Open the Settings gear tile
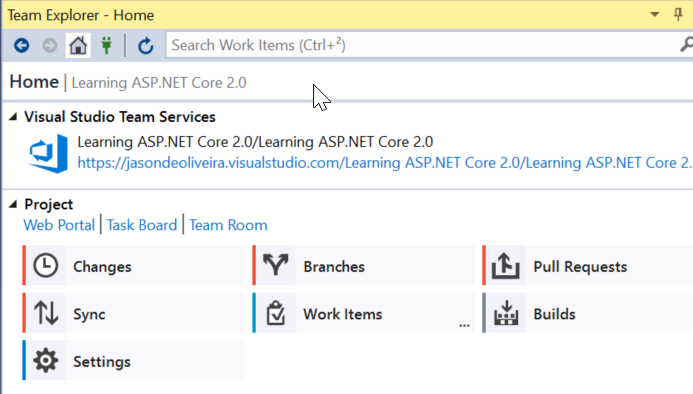The height and width of the screenshot is (394, 693). click(x=133, y=360)
